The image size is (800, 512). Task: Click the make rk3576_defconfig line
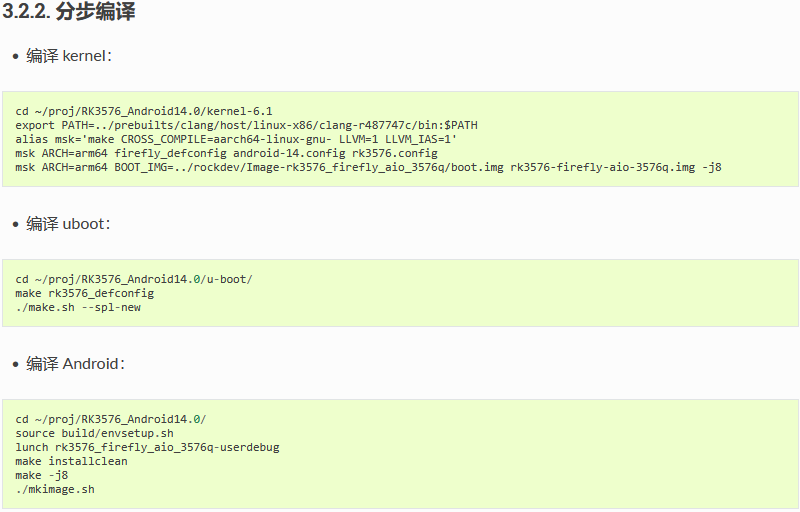tap(85, 293)
